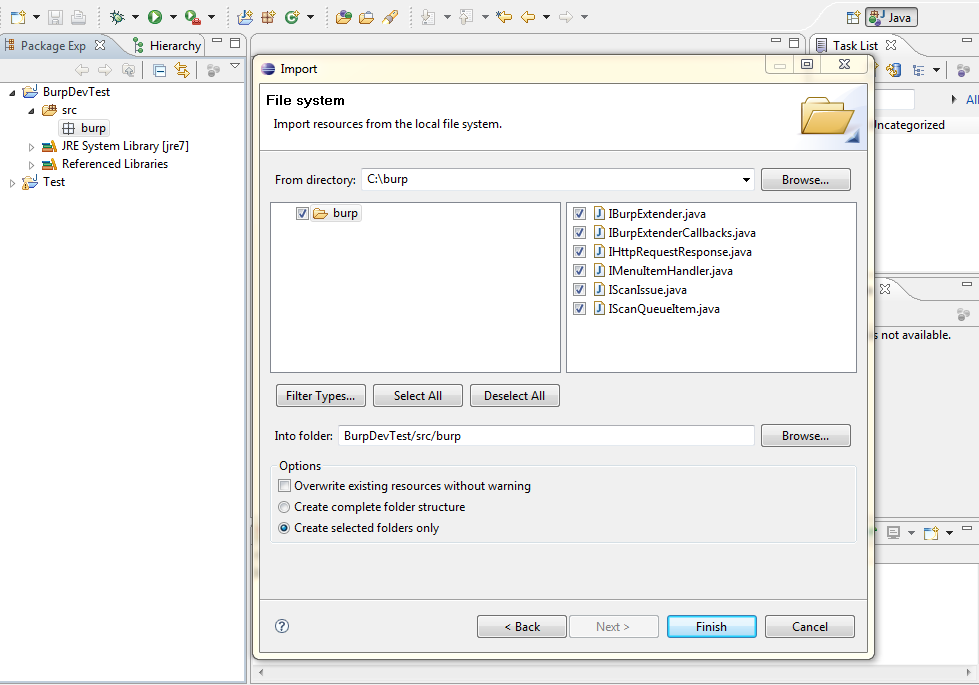
Task: Open the Run dropdown arrow
Action: [174, 17]
